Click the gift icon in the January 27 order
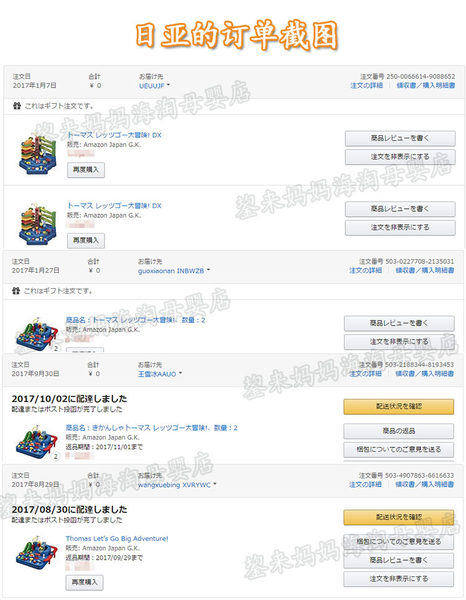Screen dimensions: 466x600 (x=16, y=291)
